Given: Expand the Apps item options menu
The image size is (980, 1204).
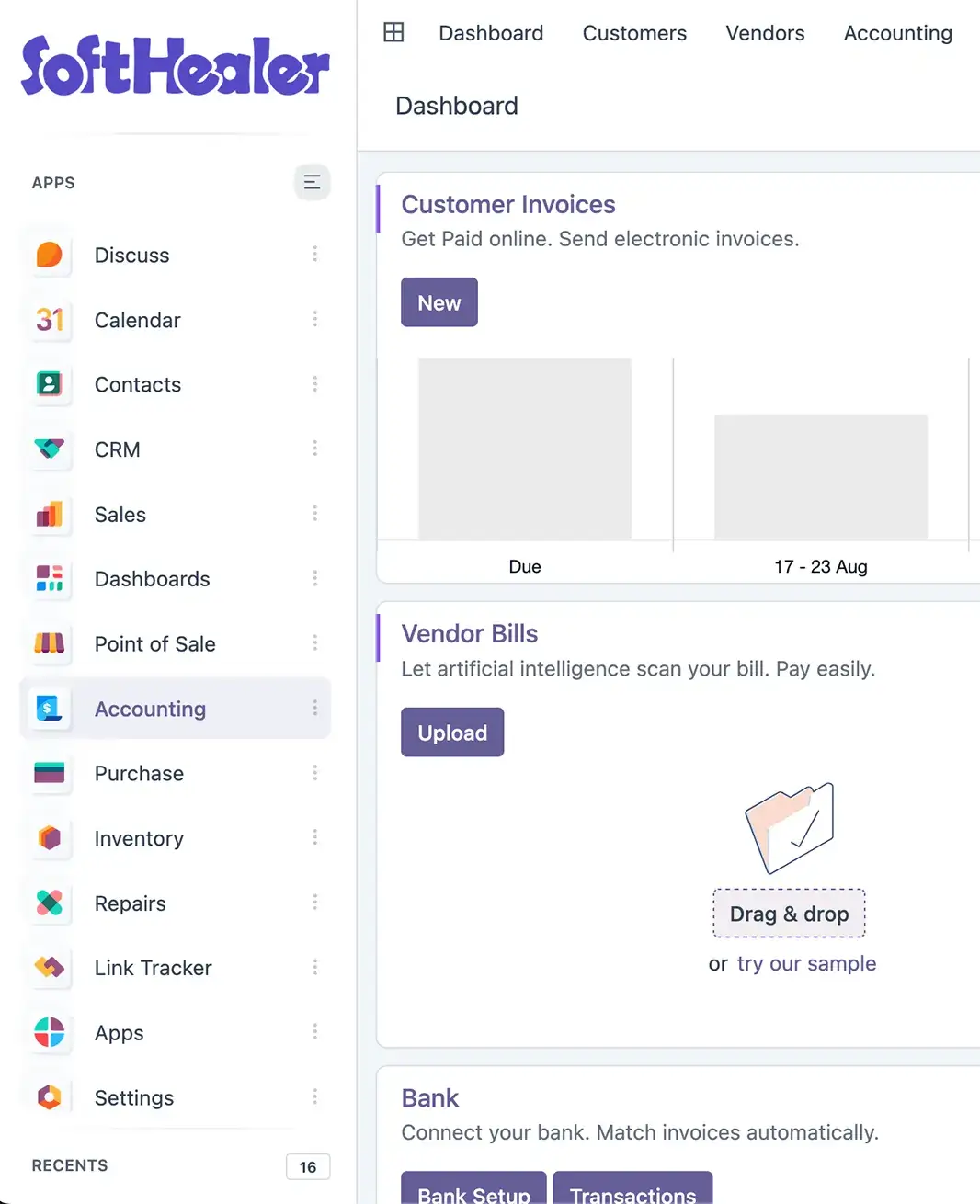Looking at the screenshot, I should [314, 1033].
